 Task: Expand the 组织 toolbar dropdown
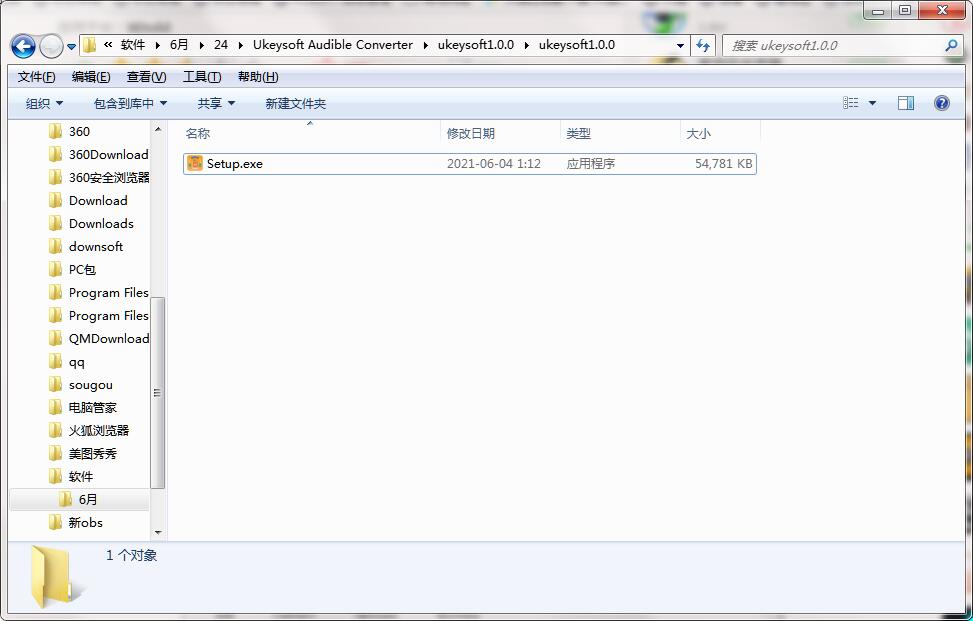pyautogui.click(x=44, y=104)
